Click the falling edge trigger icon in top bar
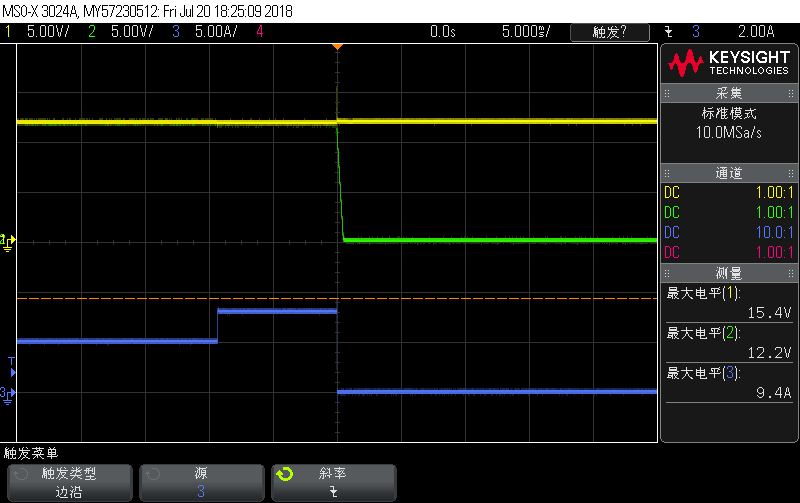Viewport: 800px width, 503px height. (x=669, y=32)
